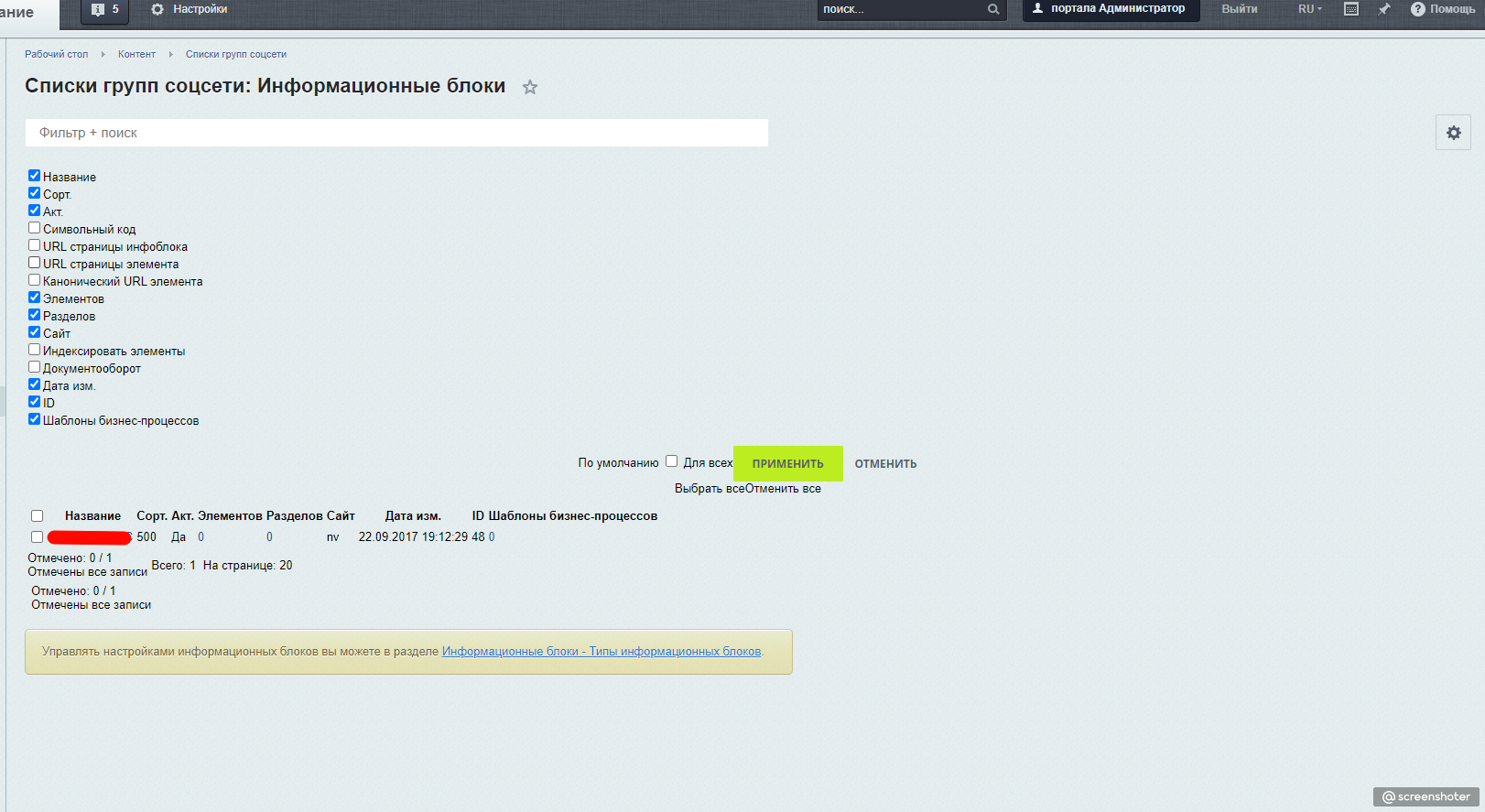Open the Элементов count link 0
Screen dimensions: 1485x812
pos(201,537)
